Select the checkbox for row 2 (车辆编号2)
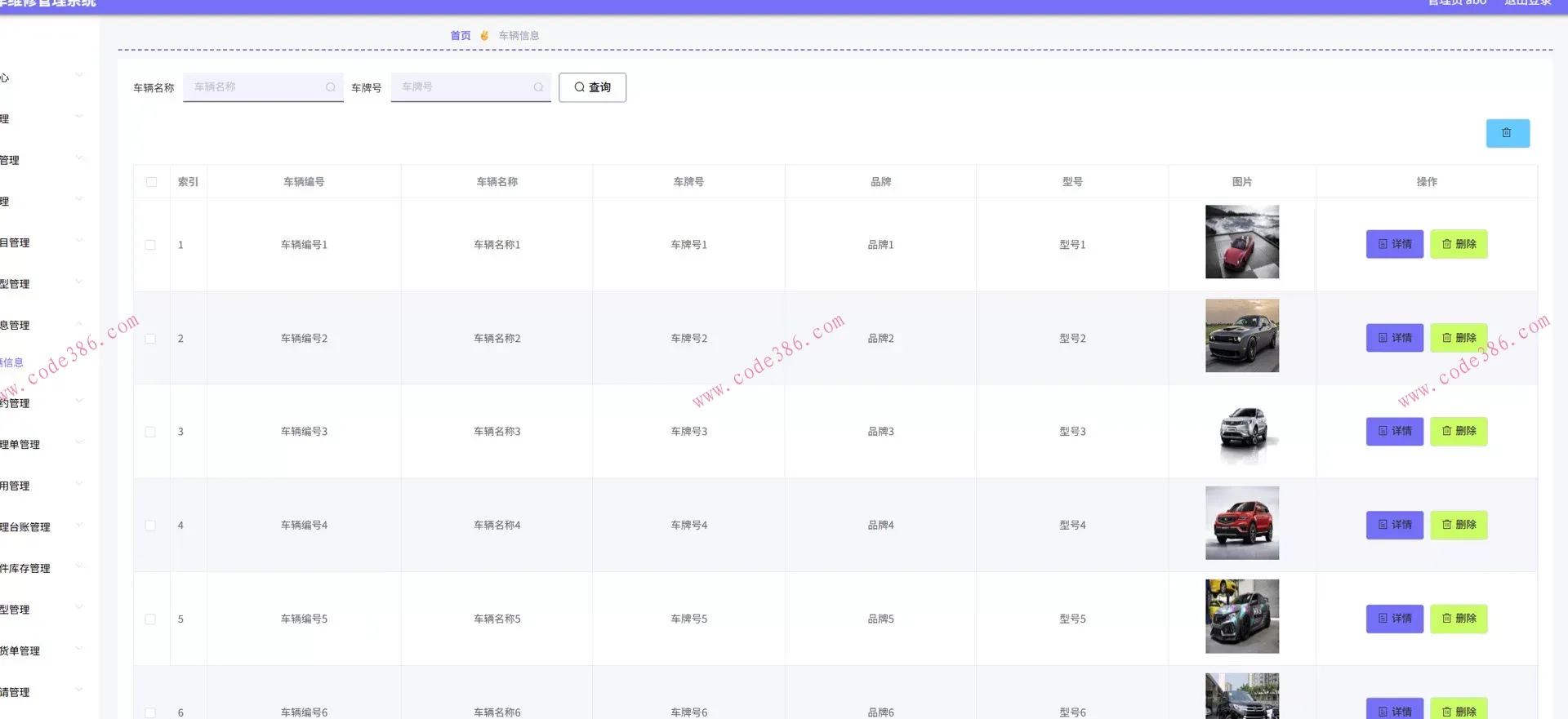The image size is (1568, 719). coord(150,339)
